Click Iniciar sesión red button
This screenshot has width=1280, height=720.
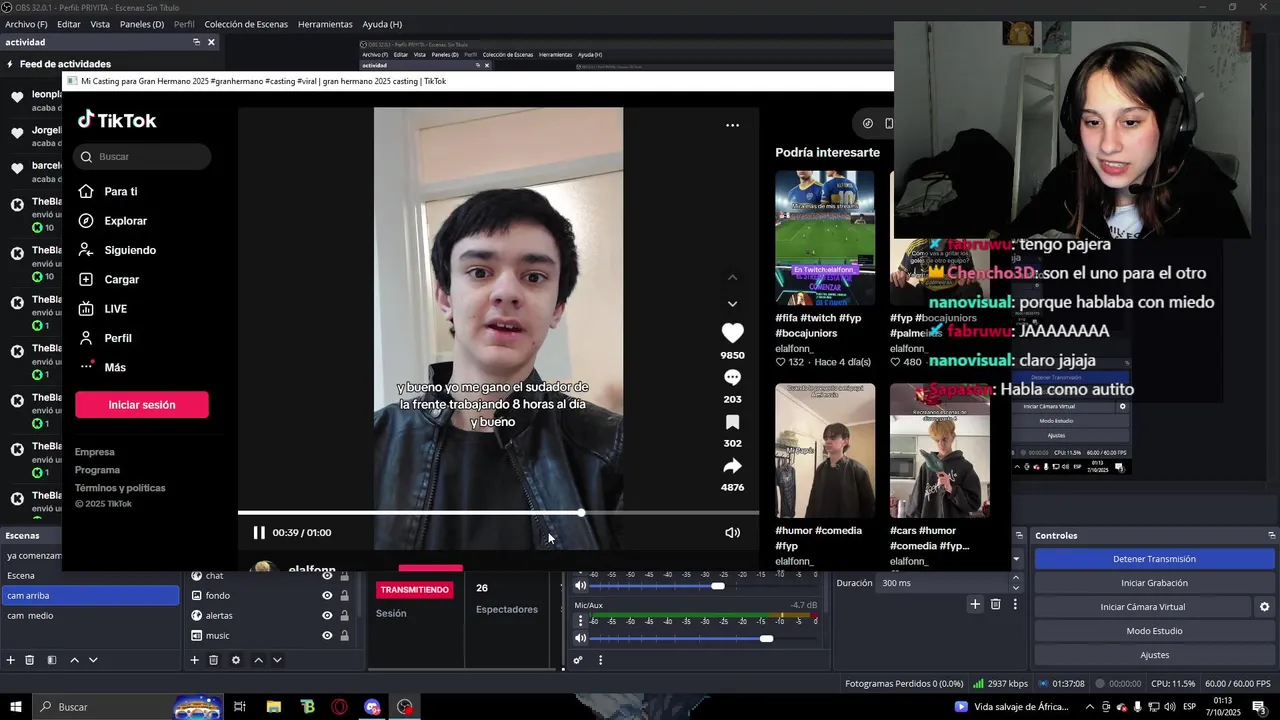[142, 405]
